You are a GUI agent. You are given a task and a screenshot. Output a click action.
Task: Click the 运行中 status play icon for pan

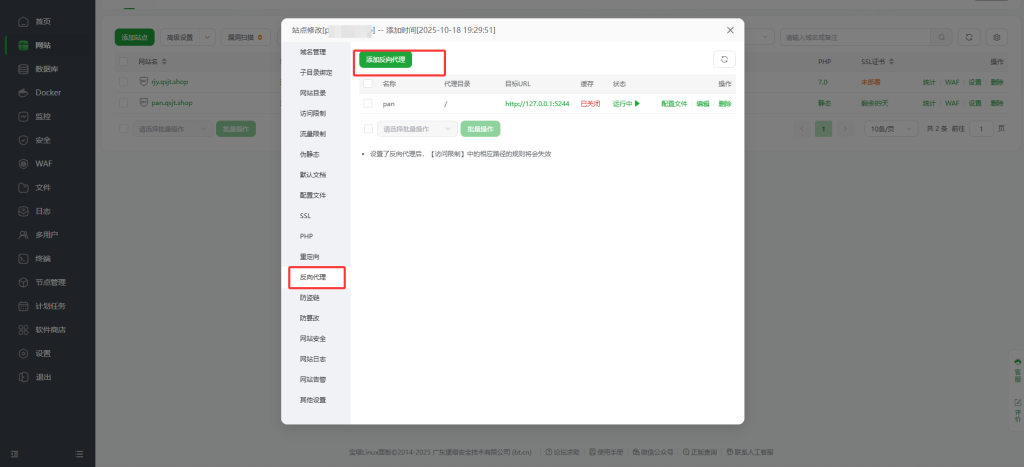[x=636, y=103]
